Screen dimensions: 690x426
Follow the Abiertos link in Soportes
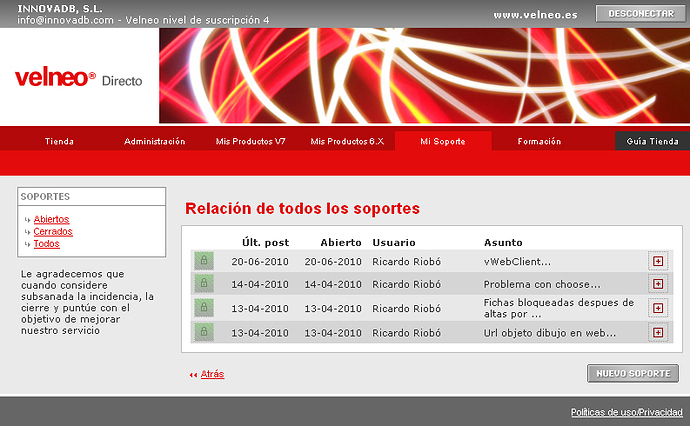point(51,219)
